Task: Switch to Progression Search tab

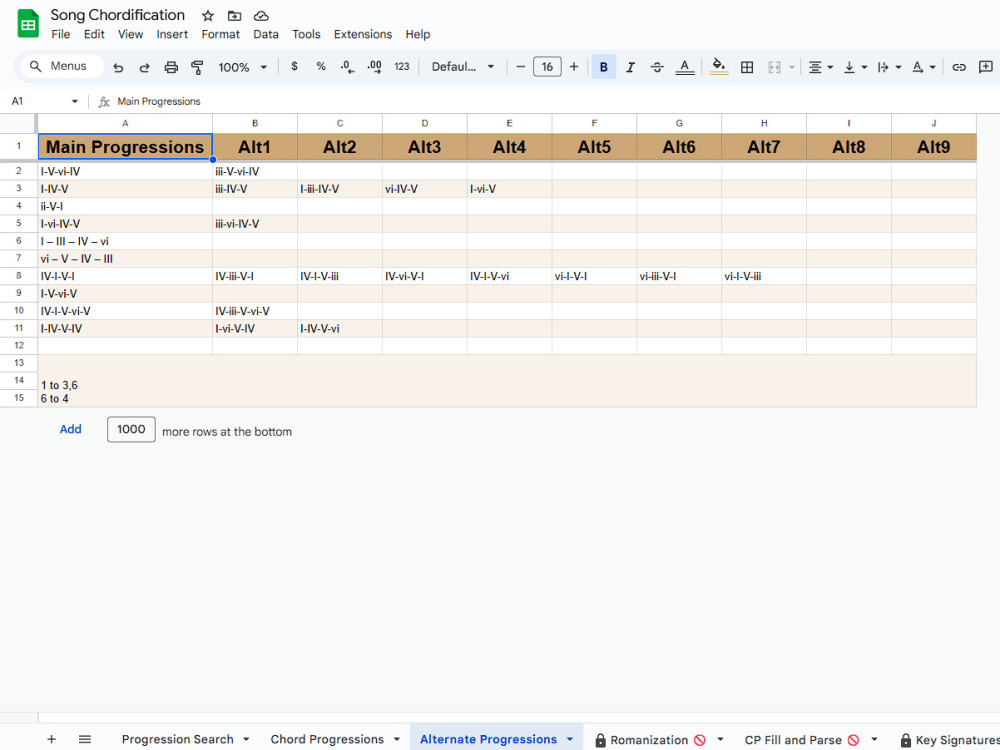Action: tap(177, 739)
